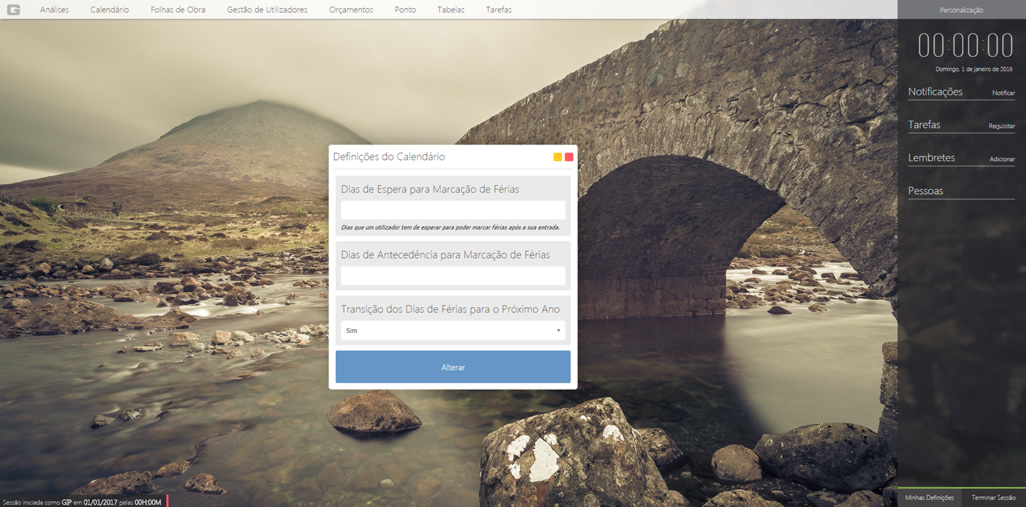Viewport: 1026px width, 507px height.
Task: Click the Dias de Espera input field
Action: click(x=452, y=210)
